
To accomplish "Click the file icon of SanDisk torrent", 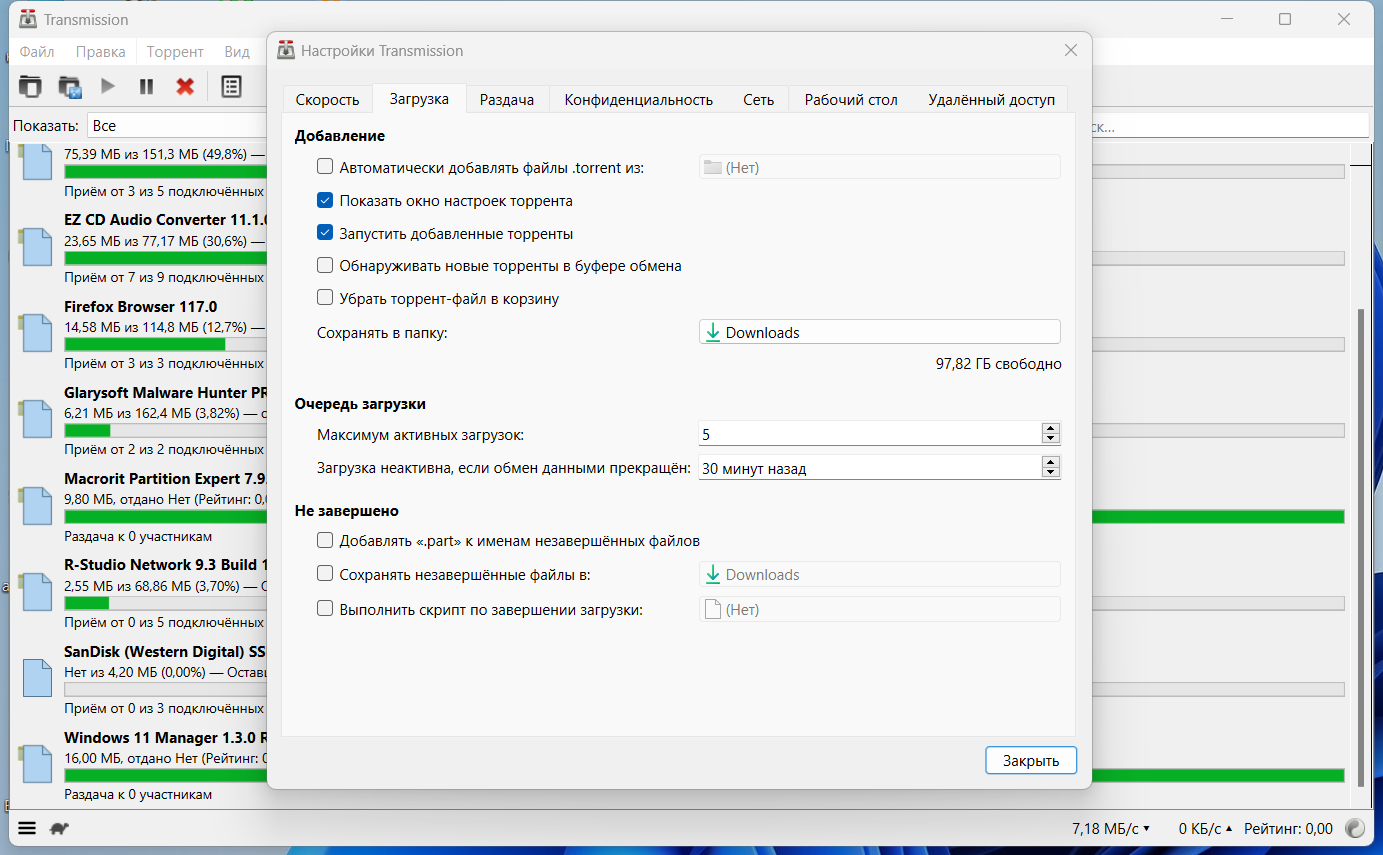I will [35, 678].
